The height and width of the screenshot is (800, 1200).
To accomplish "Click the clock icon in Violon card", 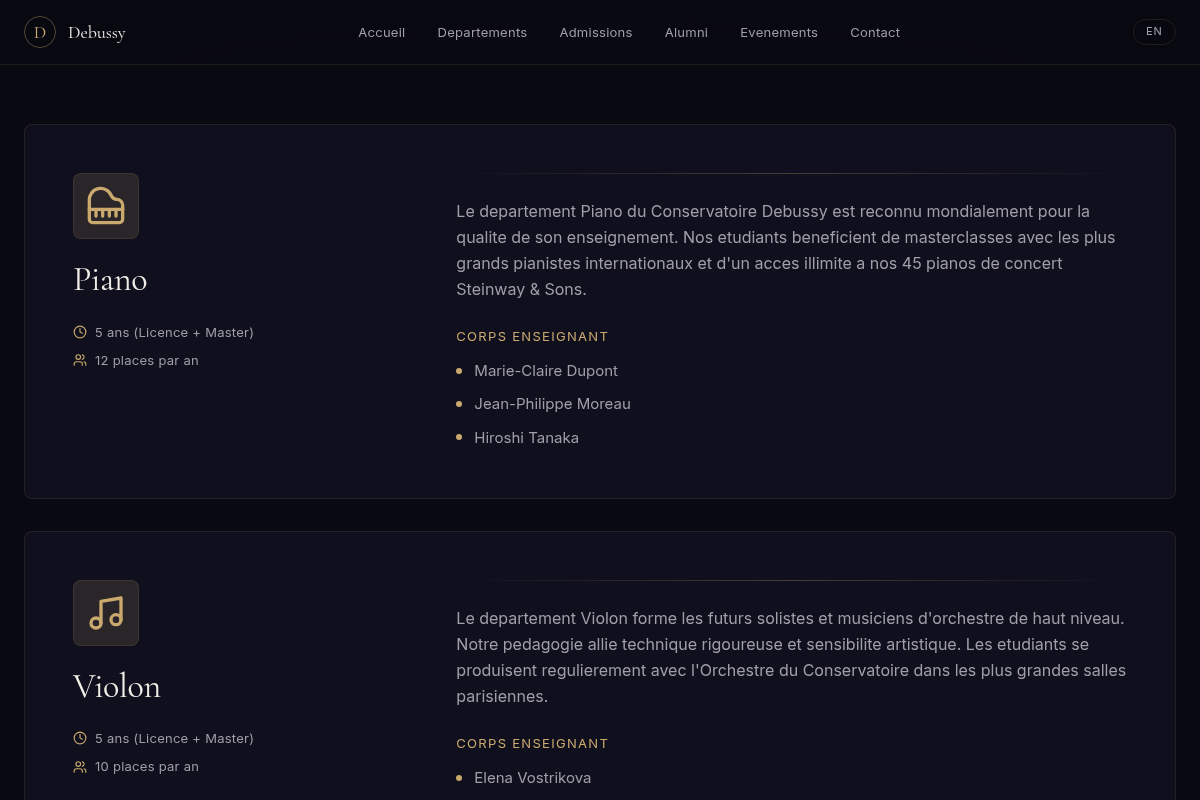I will [x=80, y=738].
